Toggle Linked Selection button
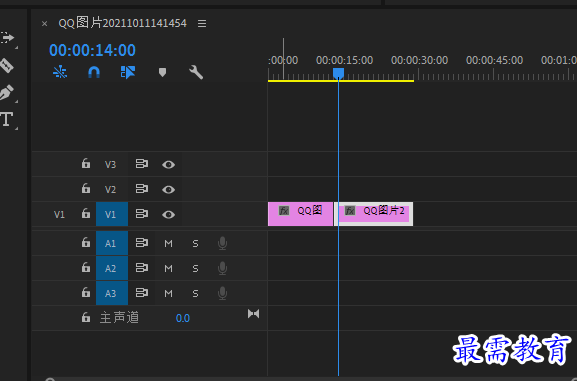577x381 pixels. [x=128, y=72]
